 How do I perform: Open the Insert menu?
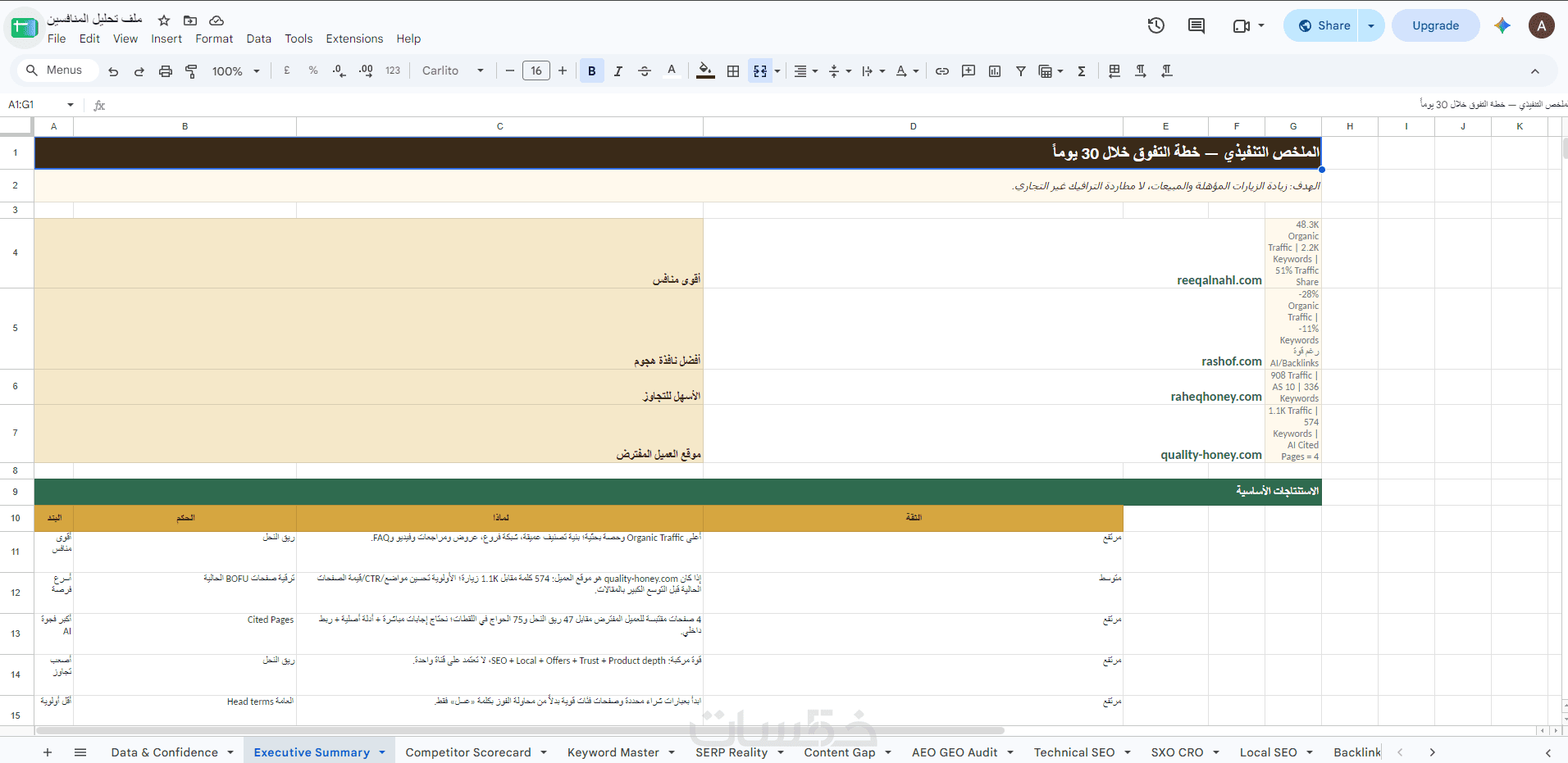(x=166, y=39)
